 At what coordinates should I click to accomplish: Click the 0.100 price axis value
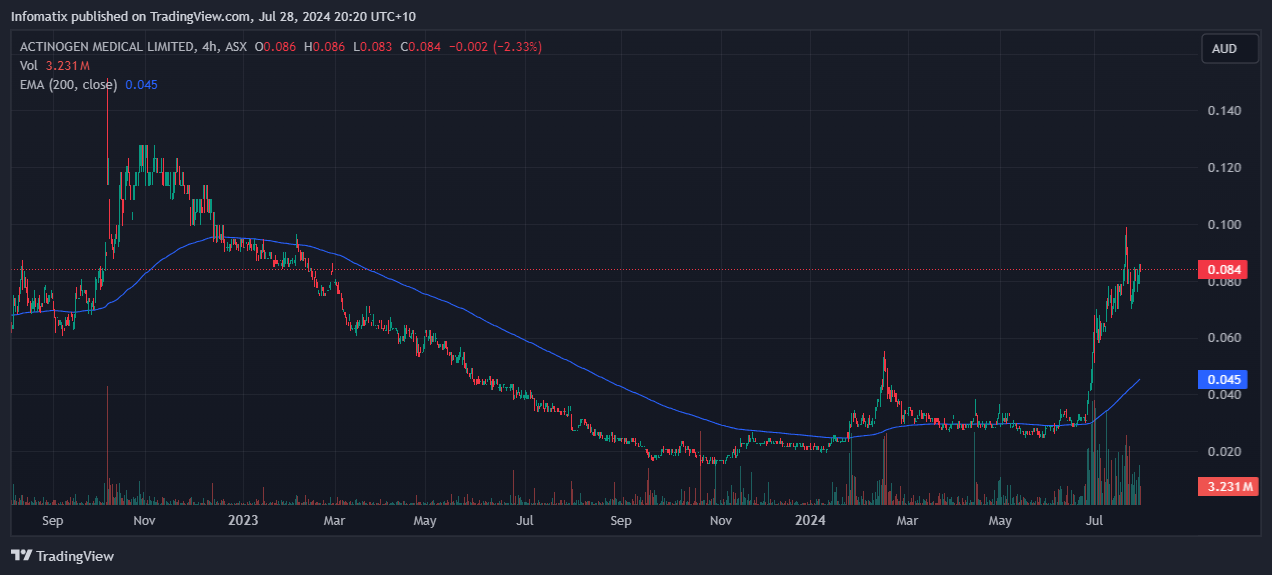1225,224
